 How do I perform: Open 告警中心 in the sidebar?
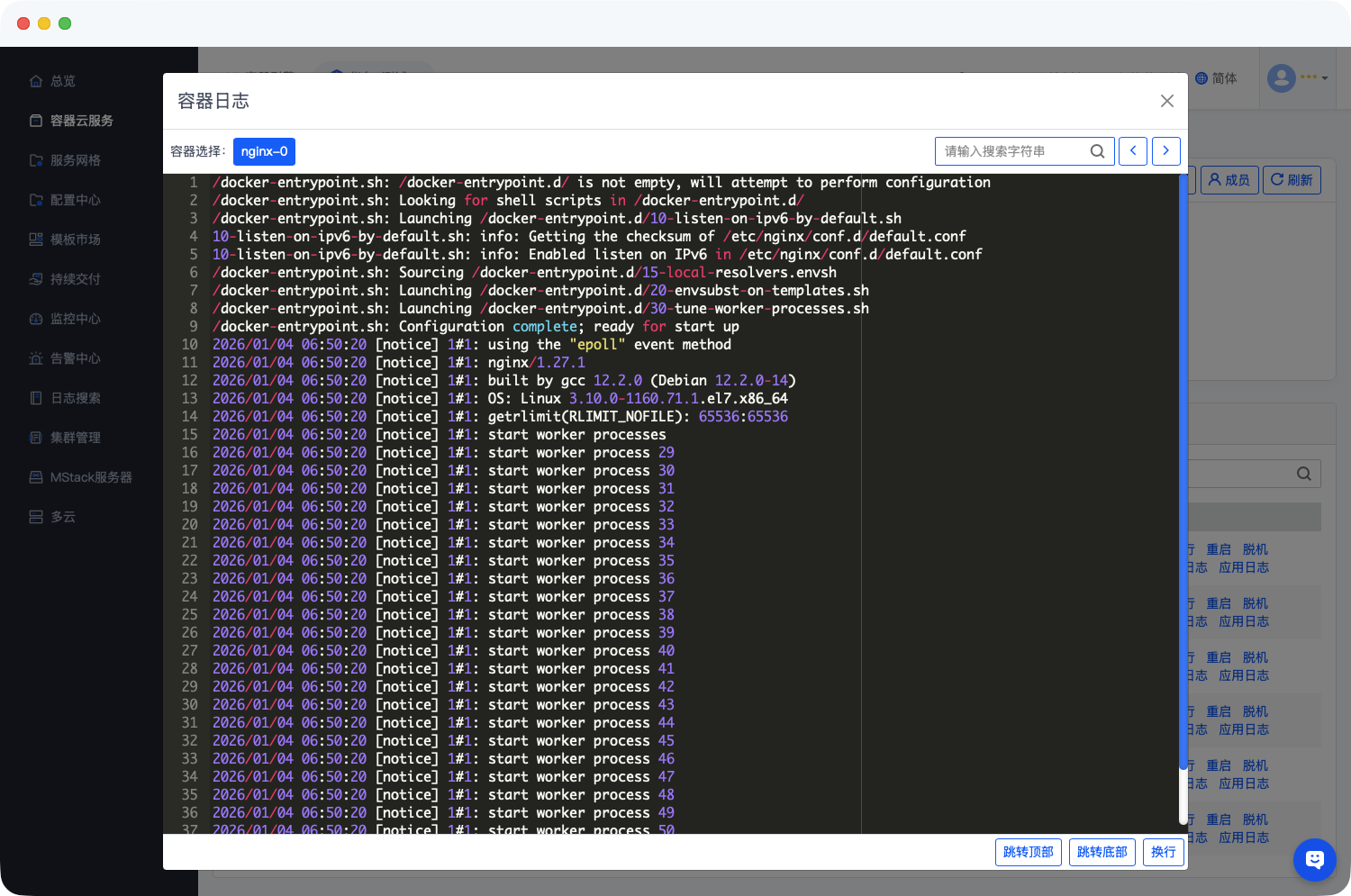[x=75, y=358]
